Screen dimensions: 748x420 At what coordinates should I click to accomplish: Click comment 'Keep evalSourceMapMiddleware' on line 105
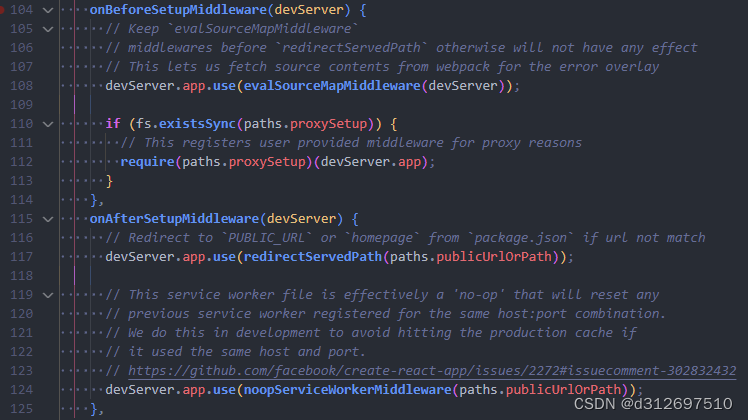pos(231,29)
